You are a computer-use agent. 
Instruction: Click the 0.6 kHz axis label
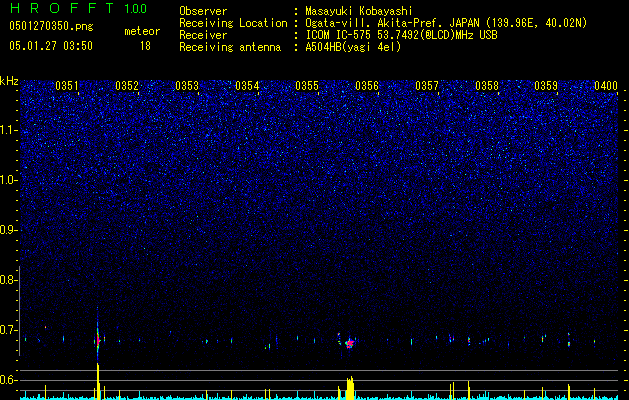[8, 380]
